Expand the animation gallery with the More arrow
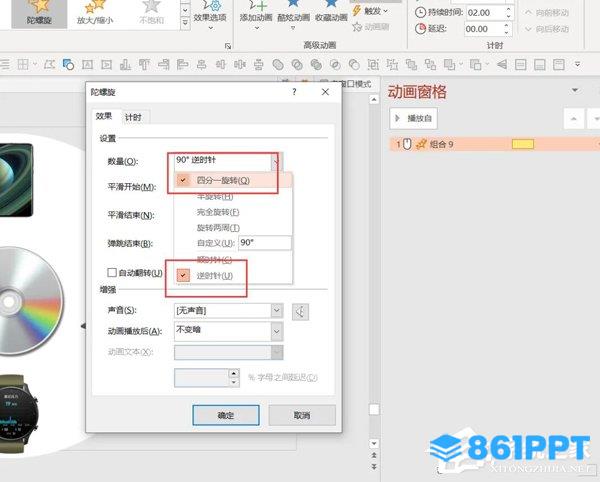The width and height of the screenshot is (600, 482). tap(185, 24)
